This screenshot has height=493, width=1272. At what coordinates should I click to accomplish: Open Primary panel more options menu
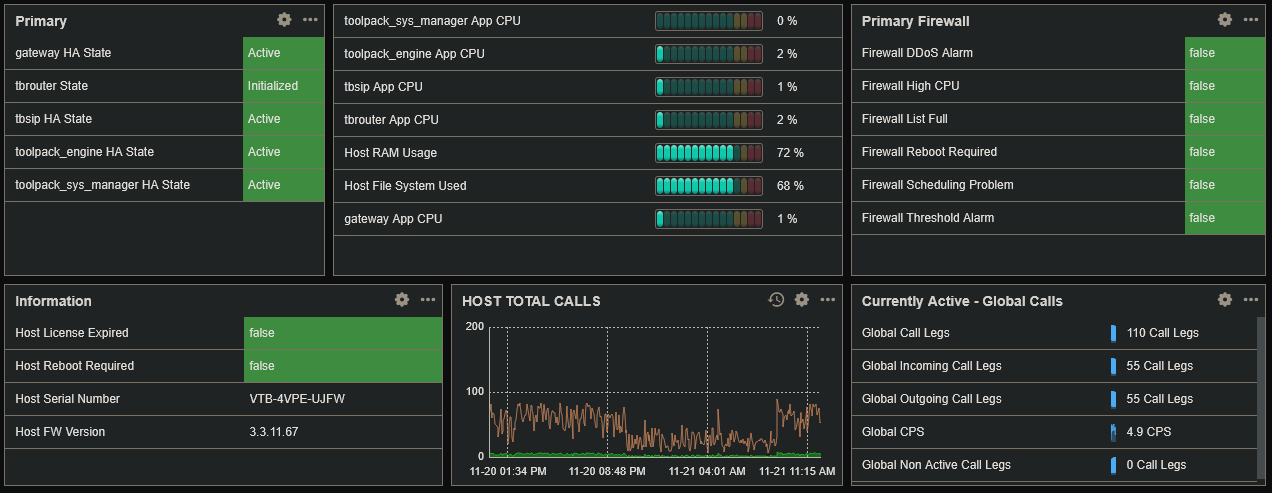pyautogui.click(x=310, y=20)
